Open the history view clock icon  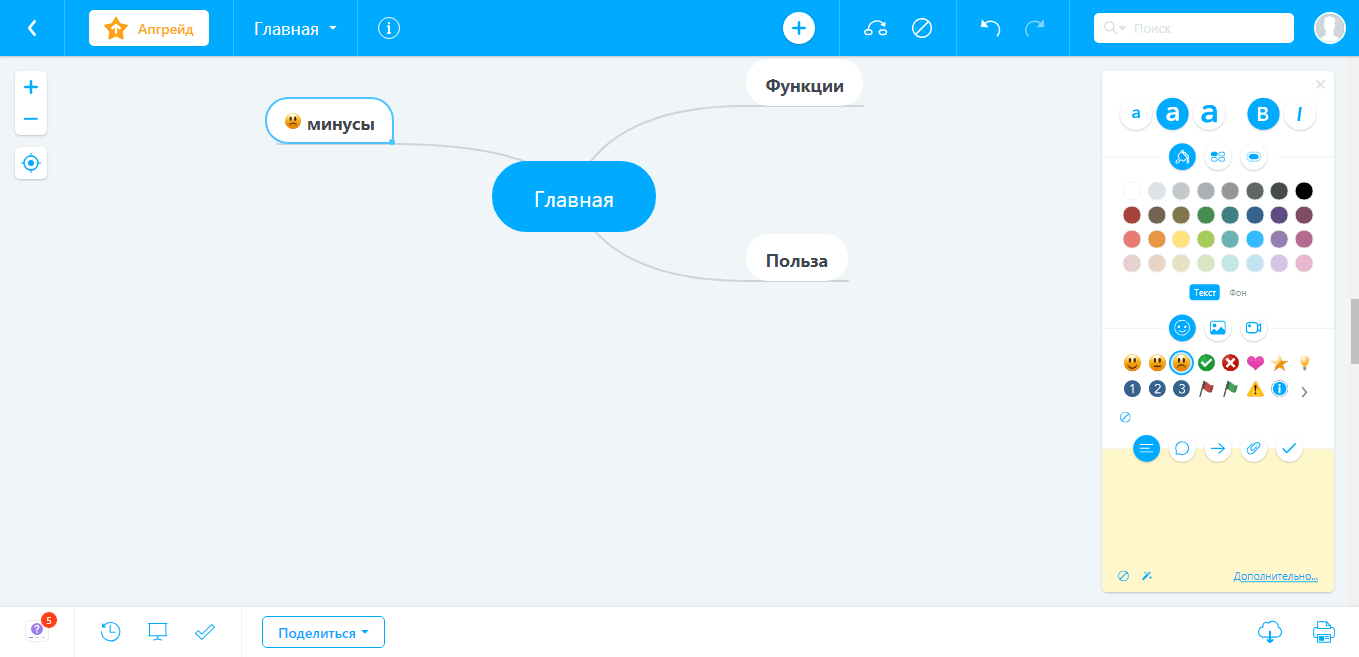tap(111, 631)
